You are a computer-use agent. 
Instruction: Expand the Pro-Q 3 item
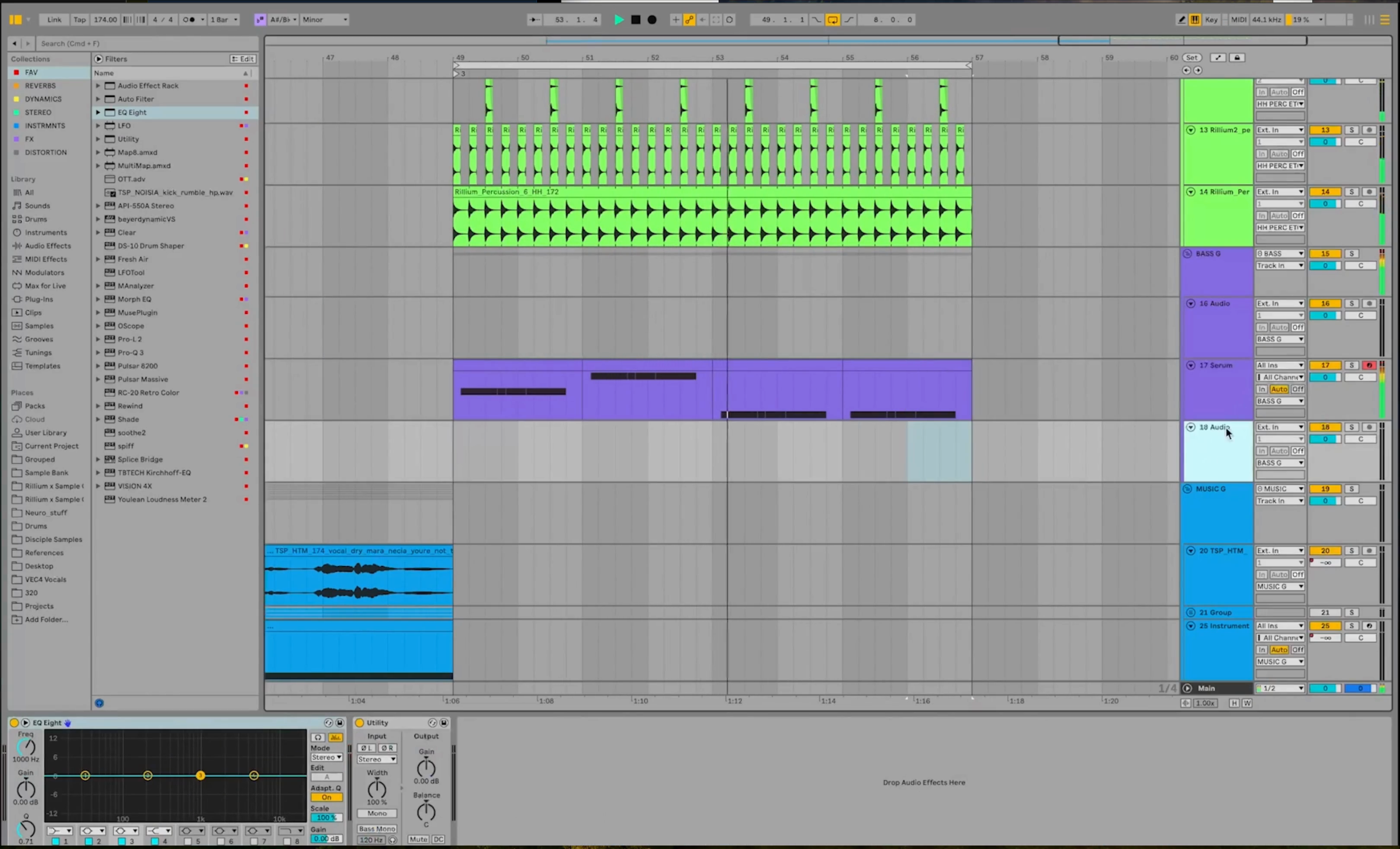click(98, 353)
